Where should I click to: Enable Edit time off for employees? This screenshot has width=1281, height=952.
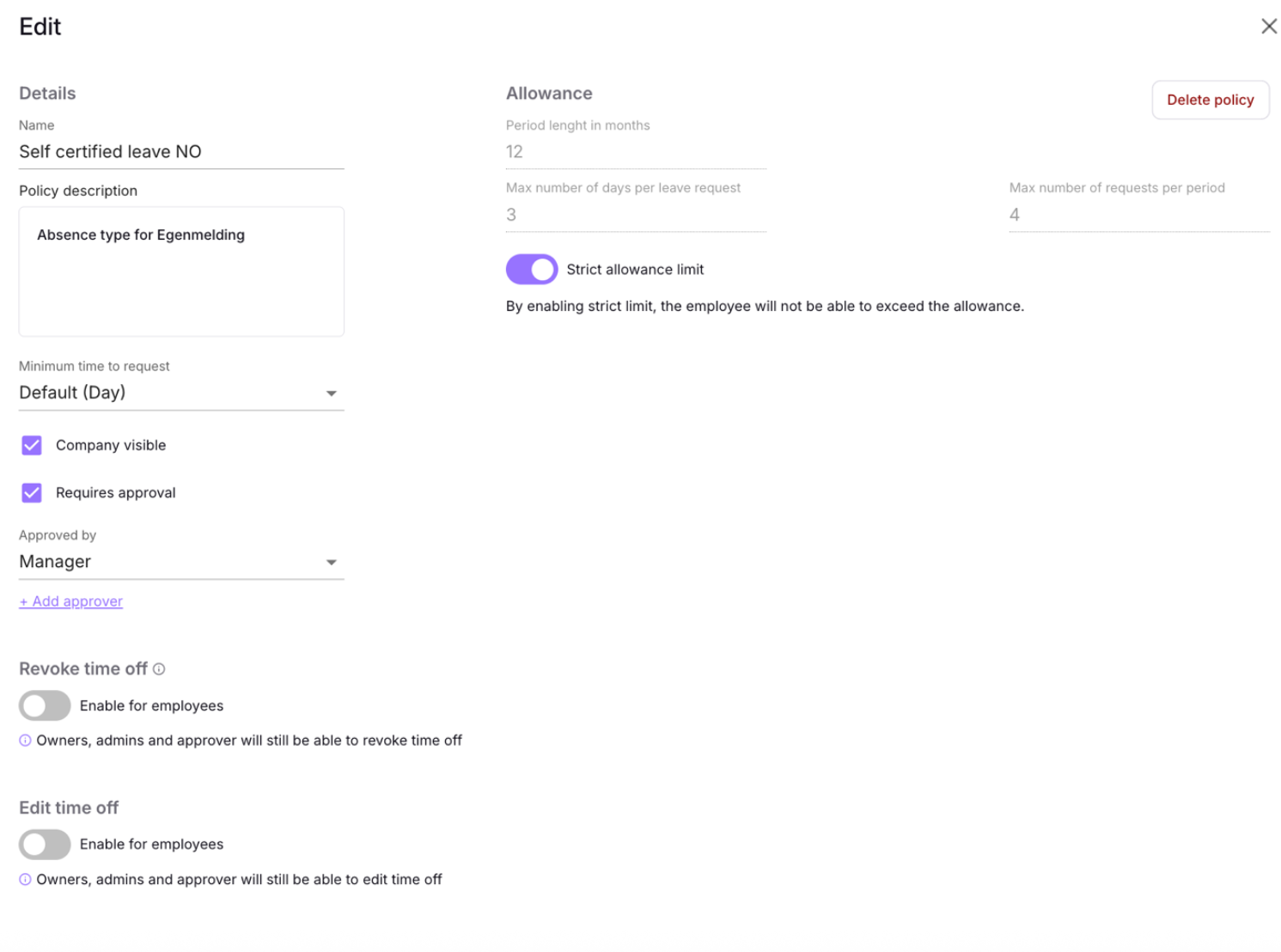point(45,845)
